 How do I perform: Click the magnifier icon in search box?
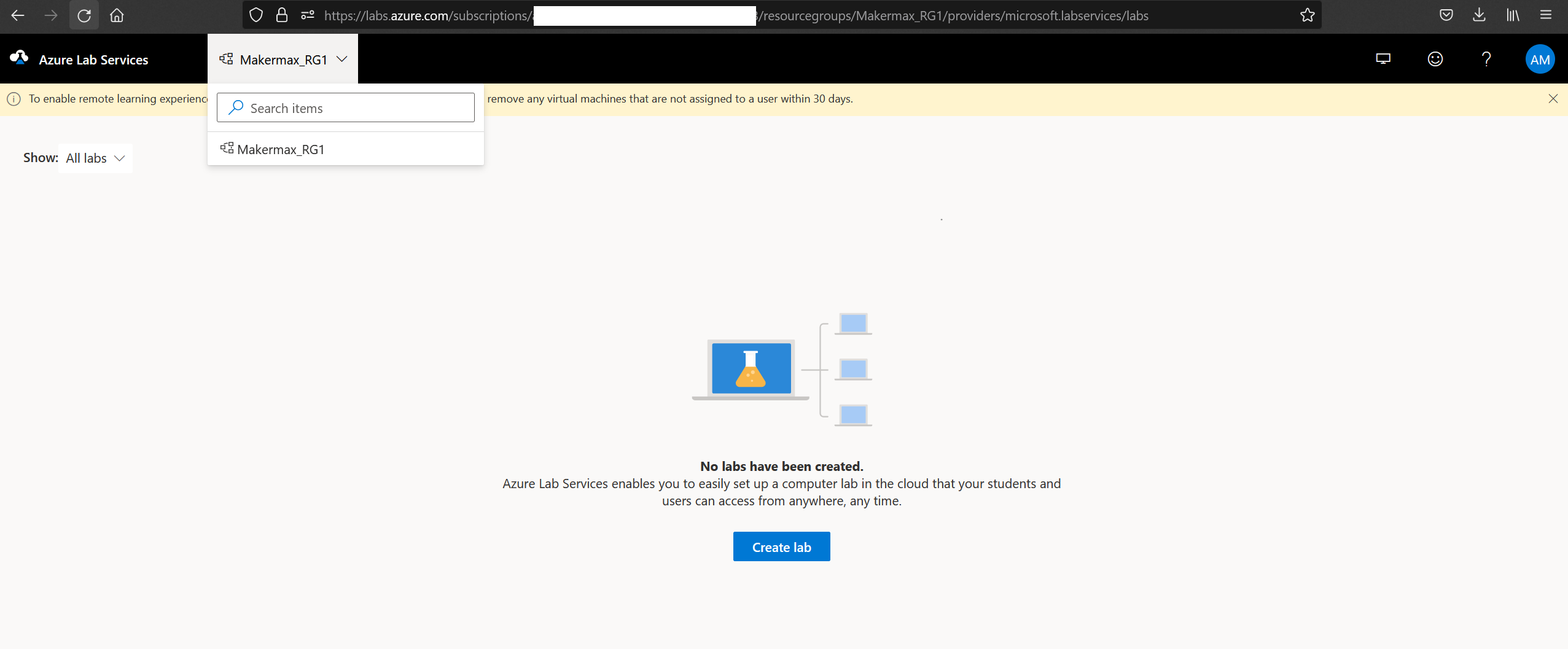[236, 107]
